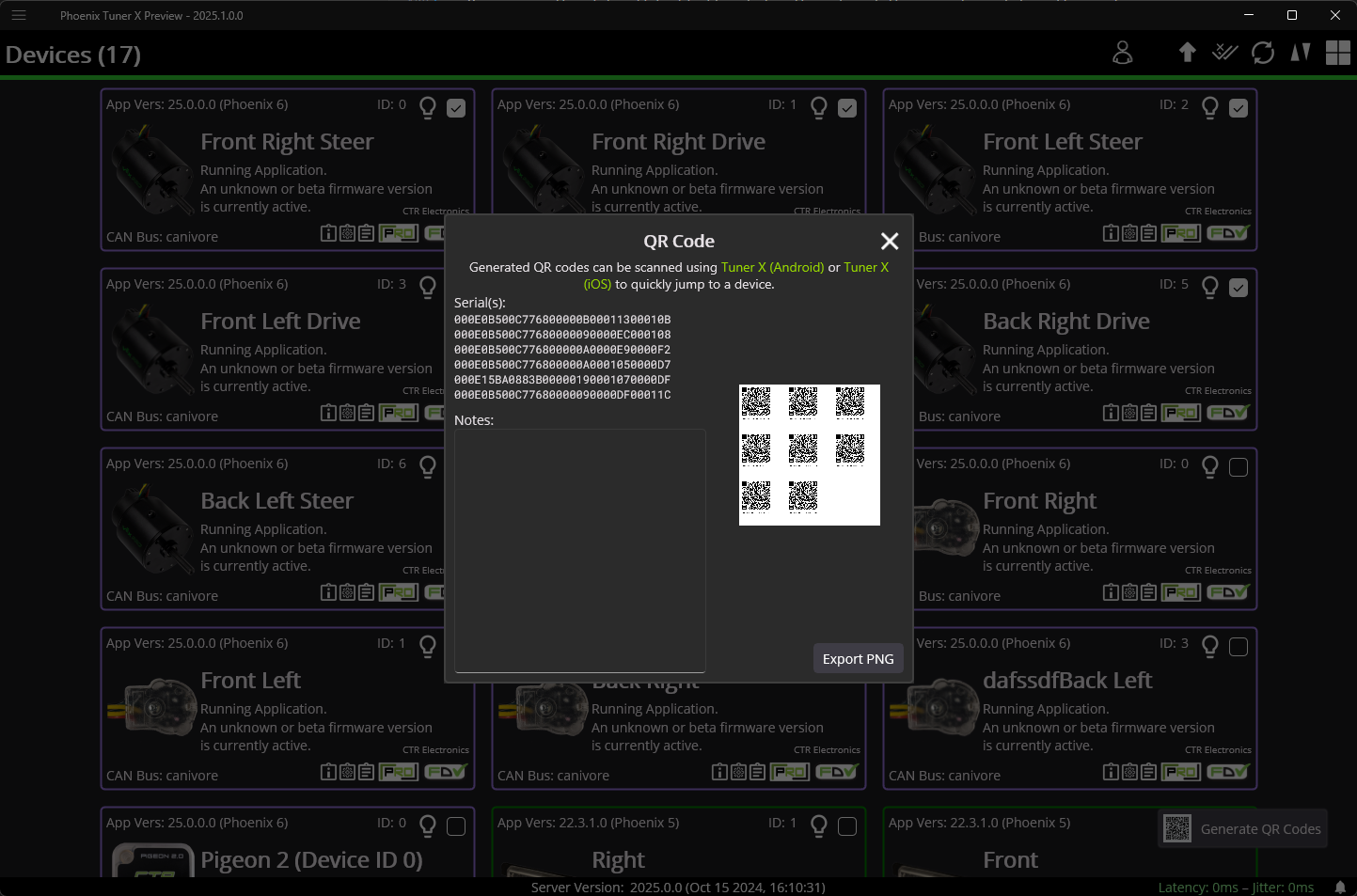Click the batch firmware upgrade arrow icon
The height and width of the screenshot is (896, 1357).
click(1188, 53)
